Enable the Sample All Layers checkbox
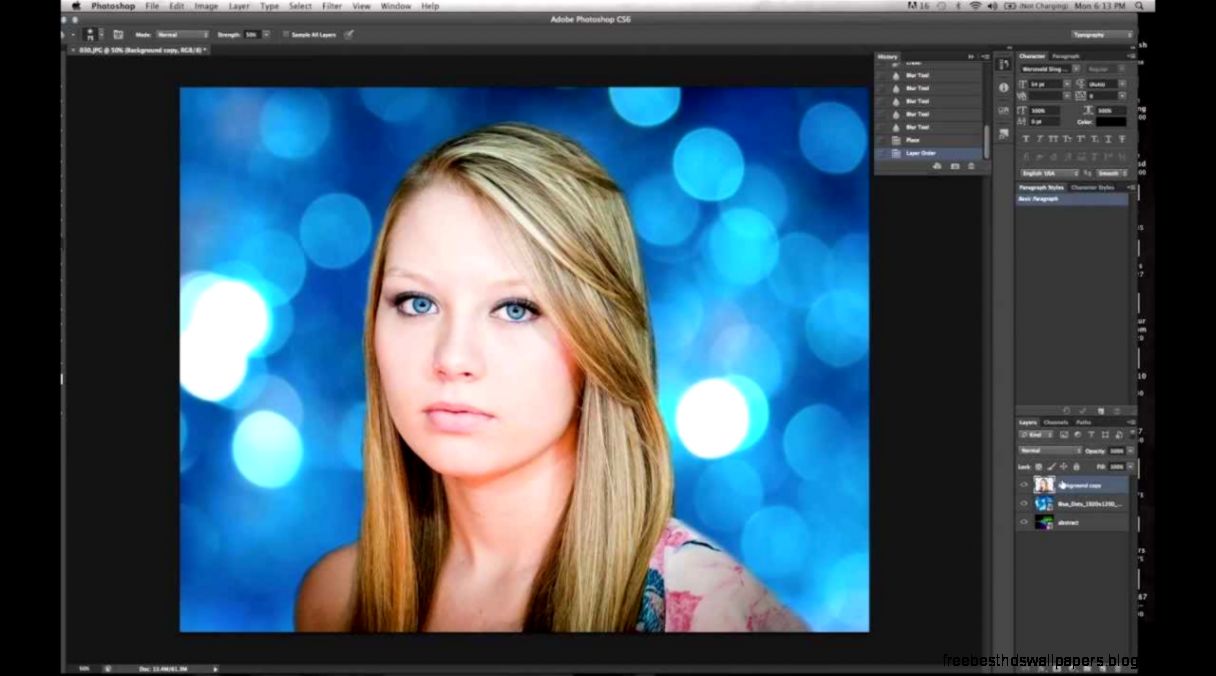 (x=287, y=33)
